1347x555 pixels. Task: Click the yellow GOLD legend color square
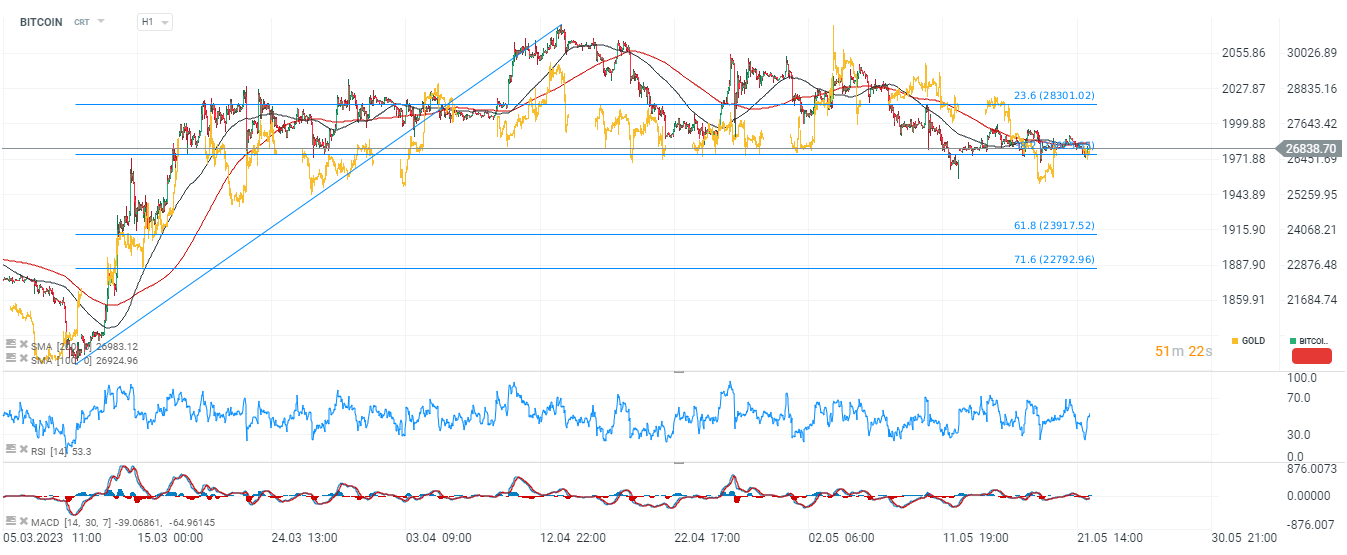(1235, 341)
